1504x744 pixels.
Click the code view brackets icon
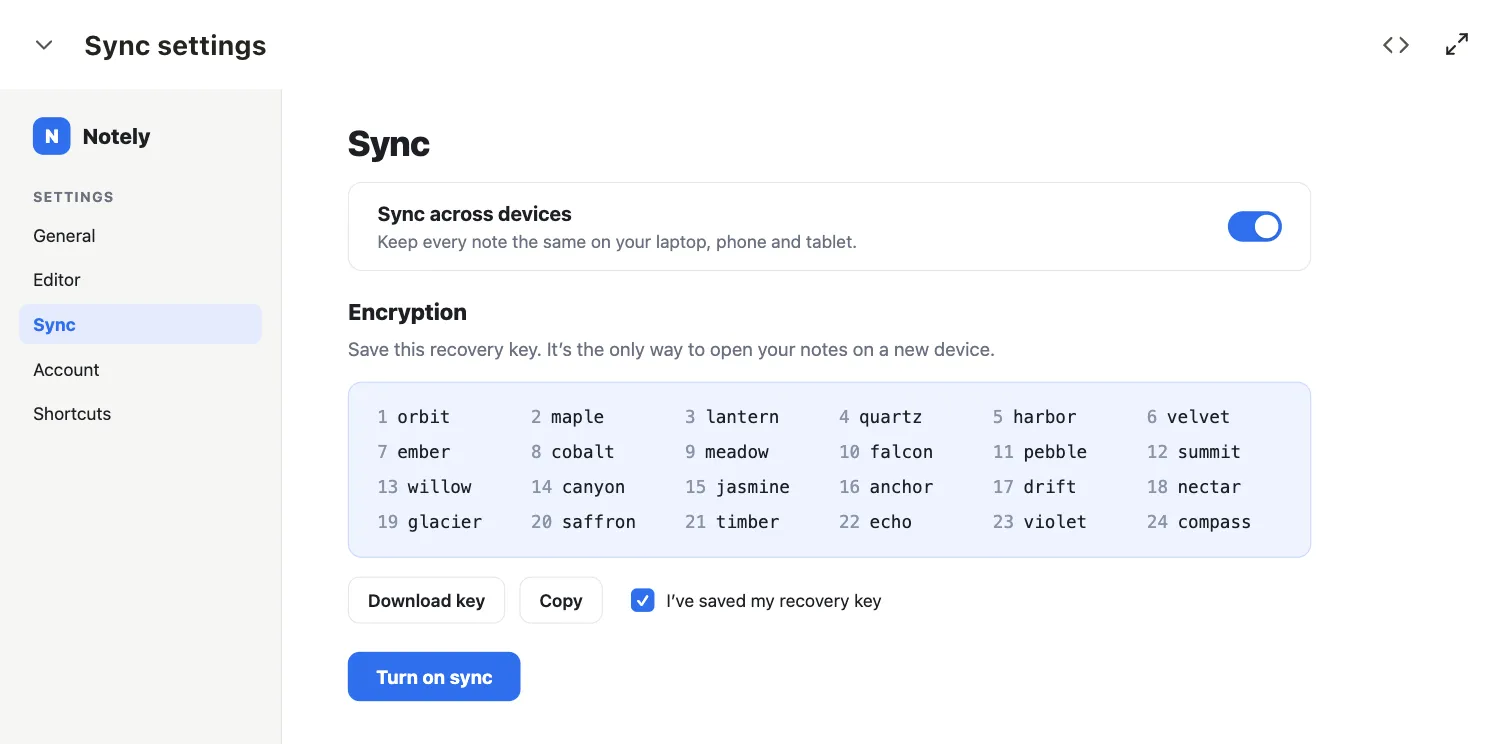(x=1396, y=45)
